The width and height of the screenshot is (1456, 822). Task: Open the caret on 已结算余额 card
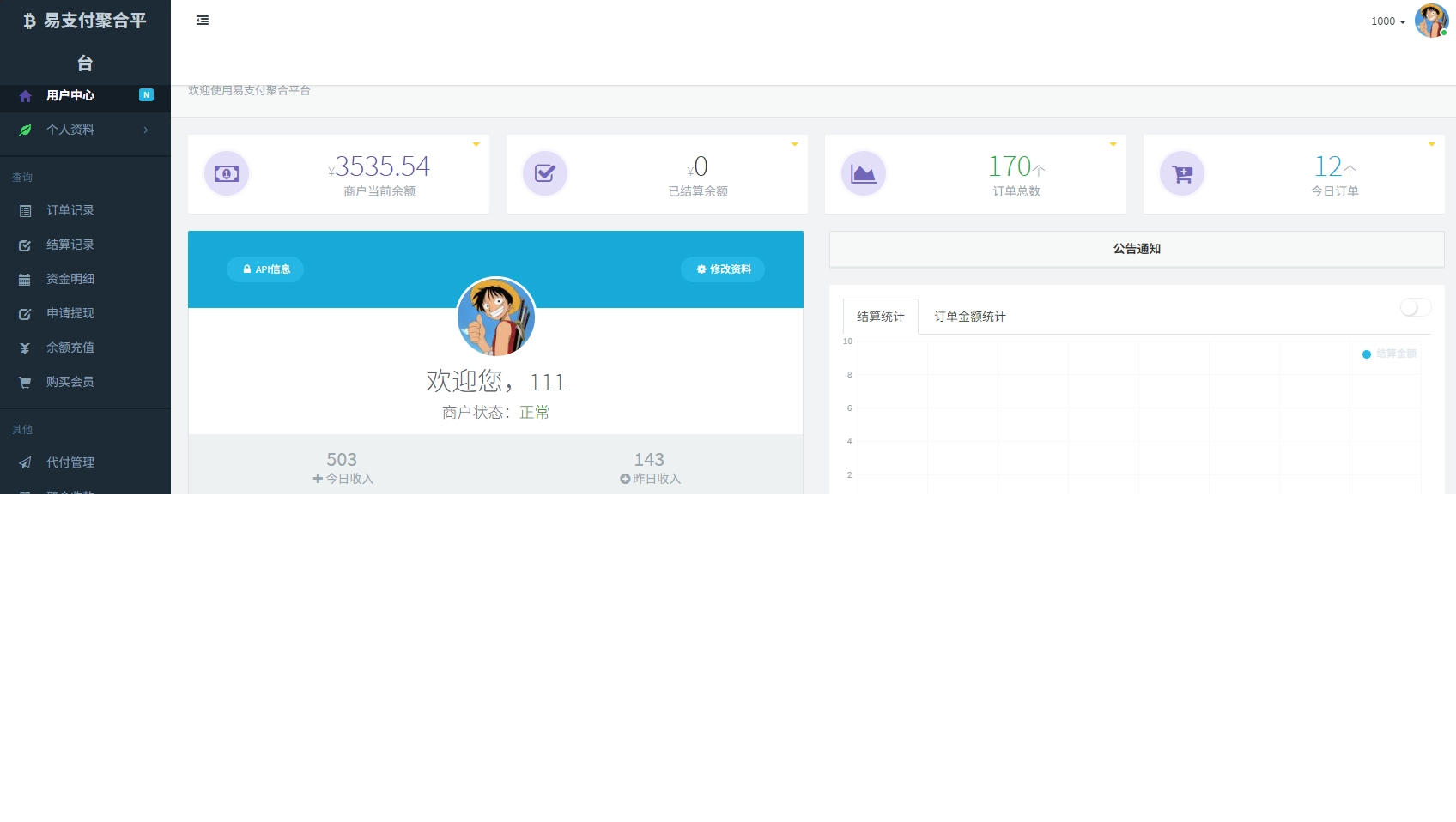794,144
